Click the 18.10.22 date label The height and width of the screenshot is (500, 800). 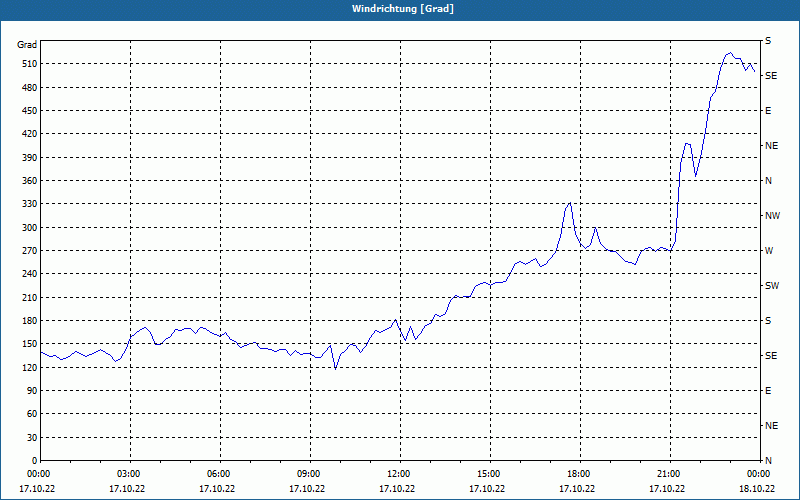click(x=757, y=489)
